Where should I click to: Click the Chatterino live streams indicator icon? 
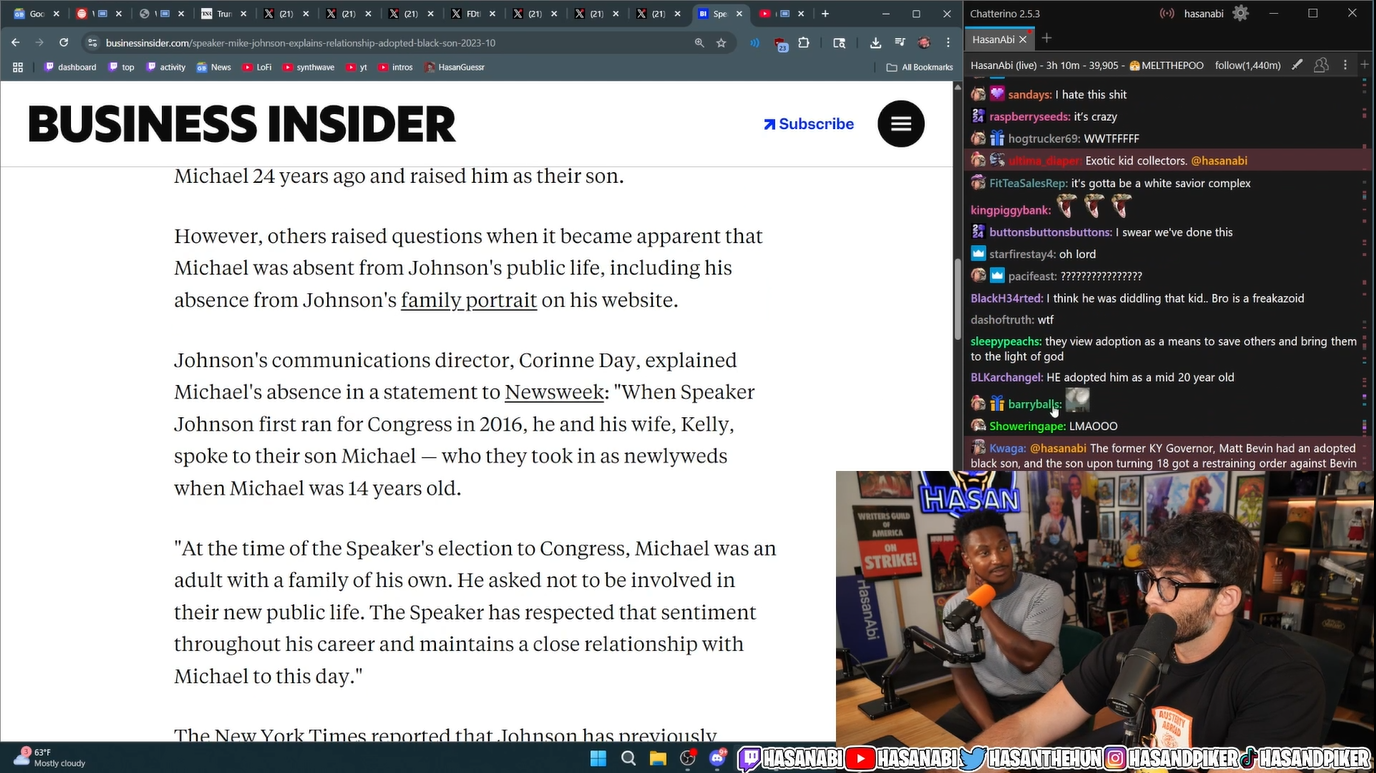pos(1166,14)
